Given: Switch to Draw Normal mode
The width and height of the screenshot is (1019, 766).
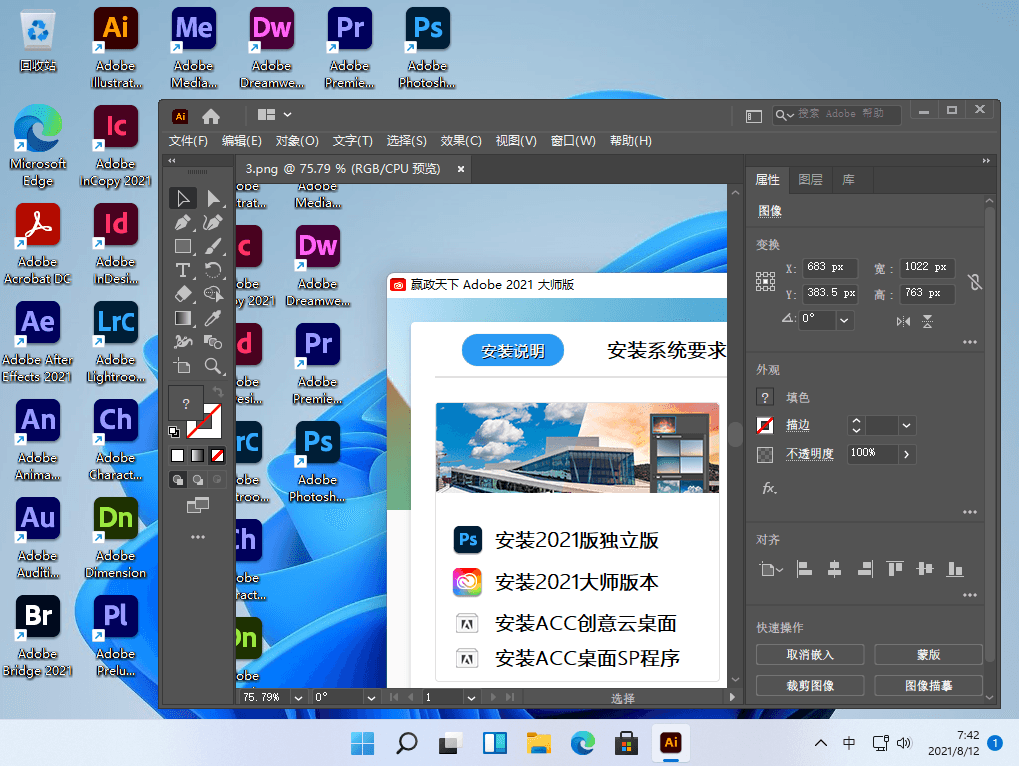Looking at the screenshot, I should tap(177, 479).
